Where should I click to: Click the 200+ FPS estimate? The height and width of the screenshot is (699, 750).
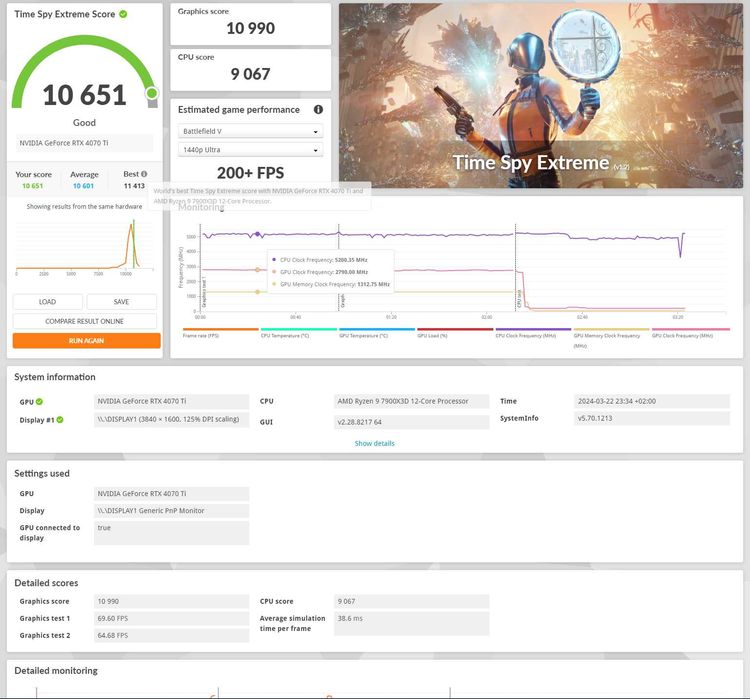coord(250,173)
